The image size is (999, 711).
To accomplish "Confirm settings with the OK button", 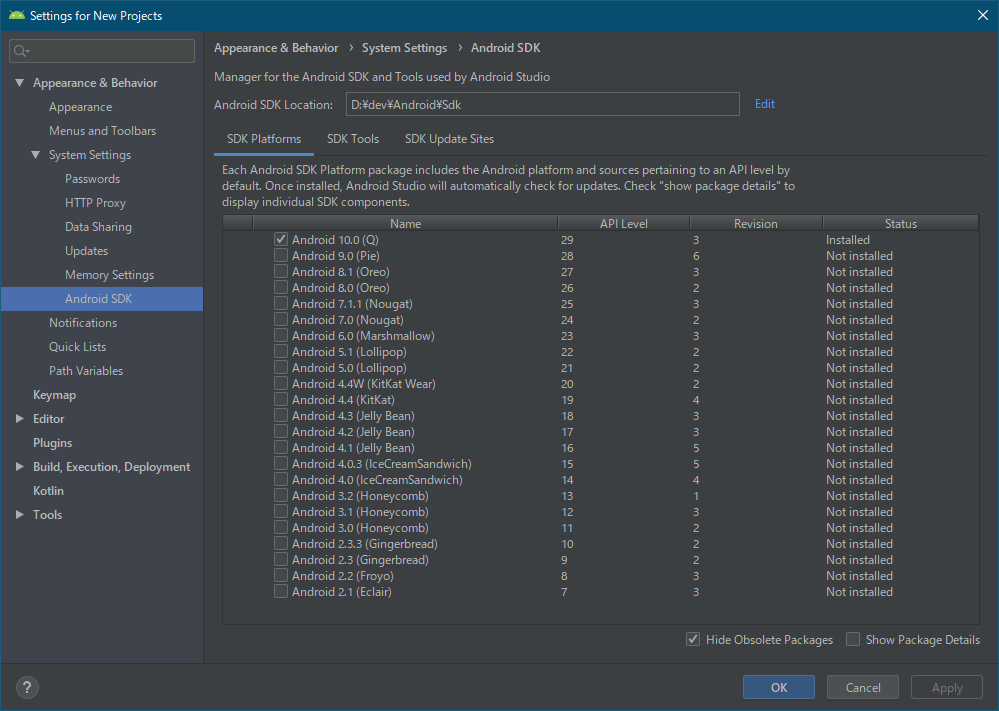I will (778, 687).
